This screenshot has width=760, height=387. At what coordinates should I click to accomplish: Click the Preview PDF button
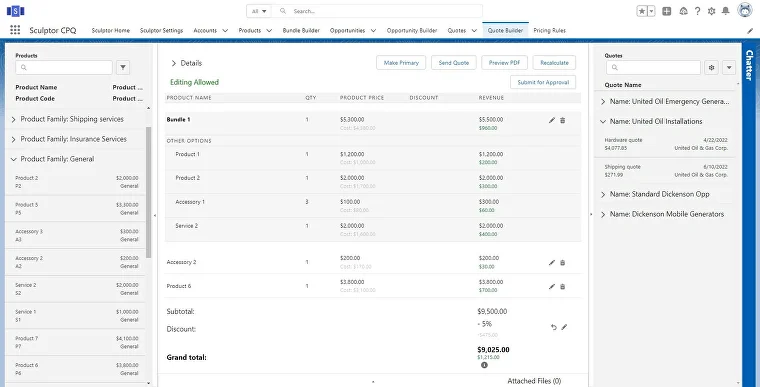(505, 63)
